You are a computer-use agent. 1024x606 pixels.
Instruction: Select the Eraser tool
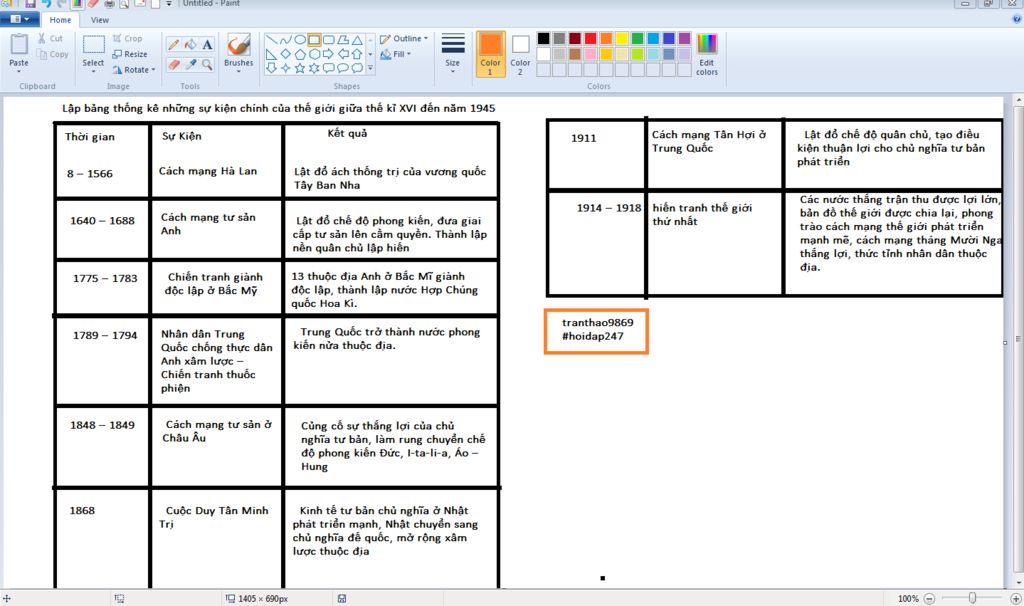(174, 64)
